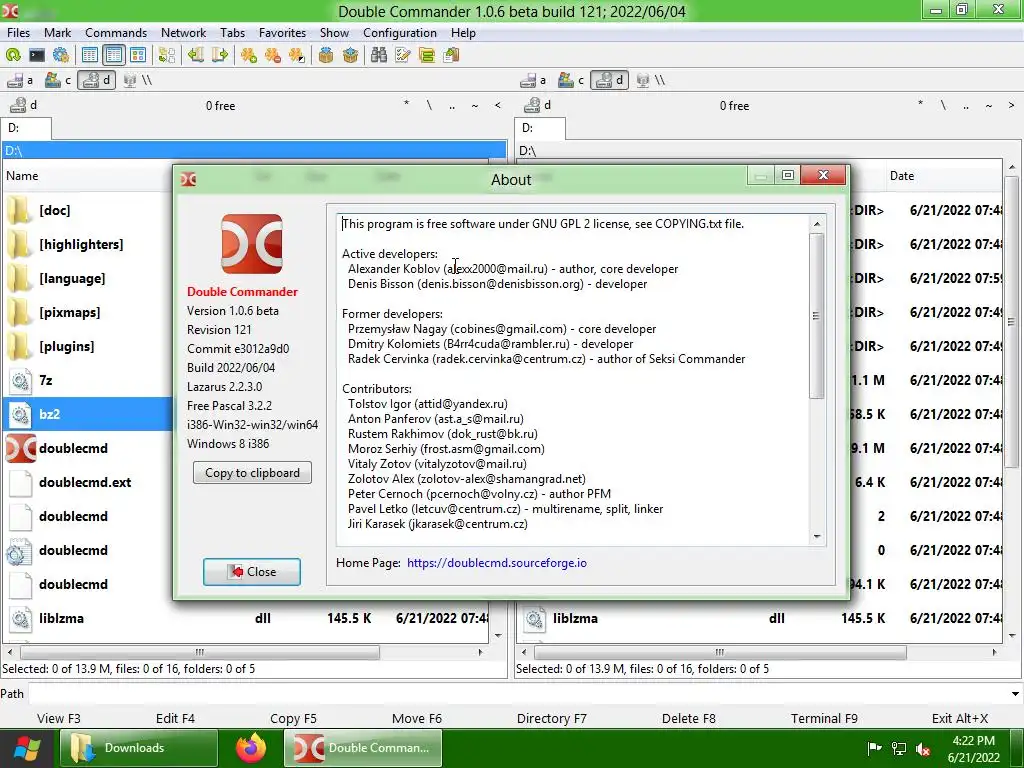Open the Network menu
The height and width of the screenshot is (768, 1024).
pos(184,33)
